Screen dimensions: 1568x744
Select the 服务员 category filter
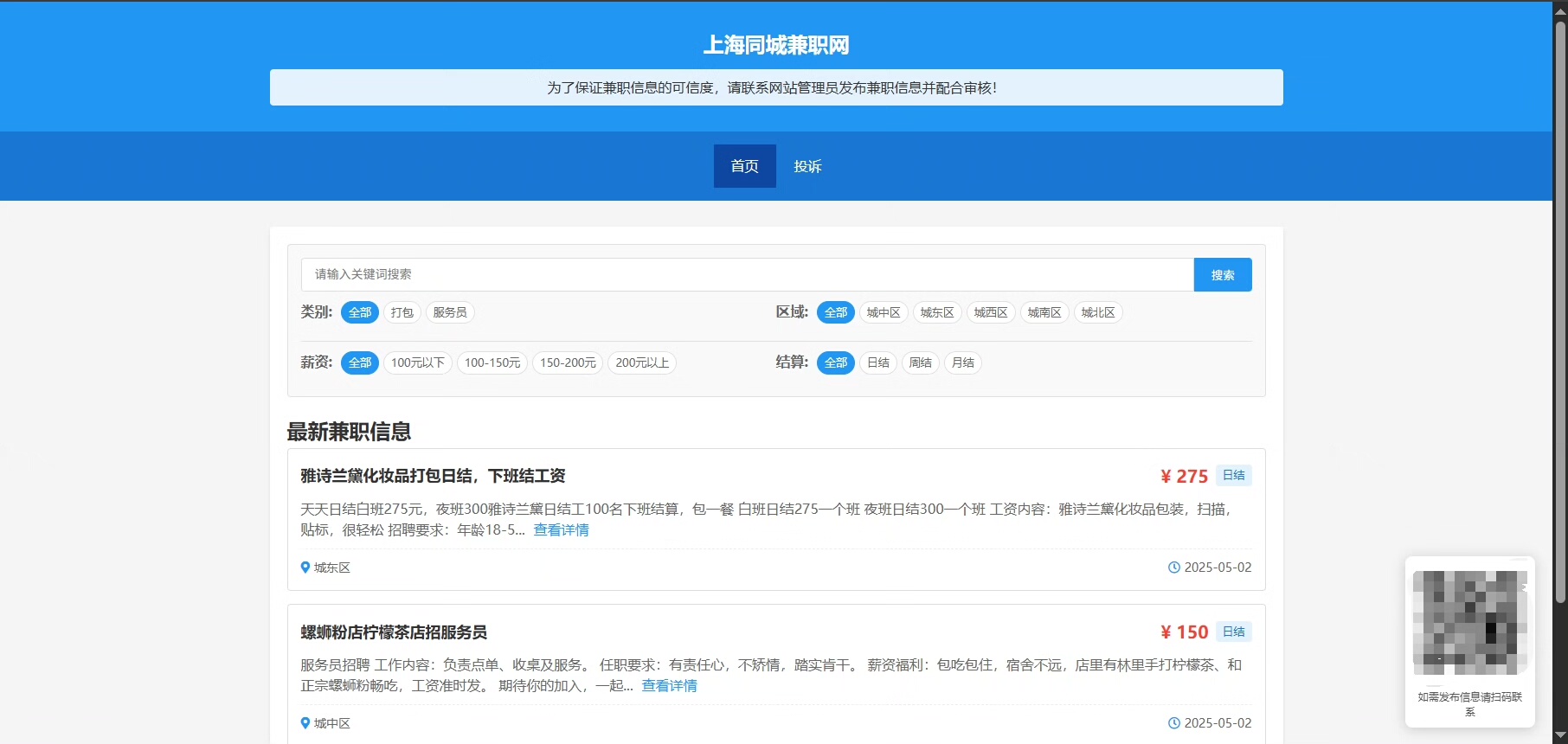click(x=450, y=312)
